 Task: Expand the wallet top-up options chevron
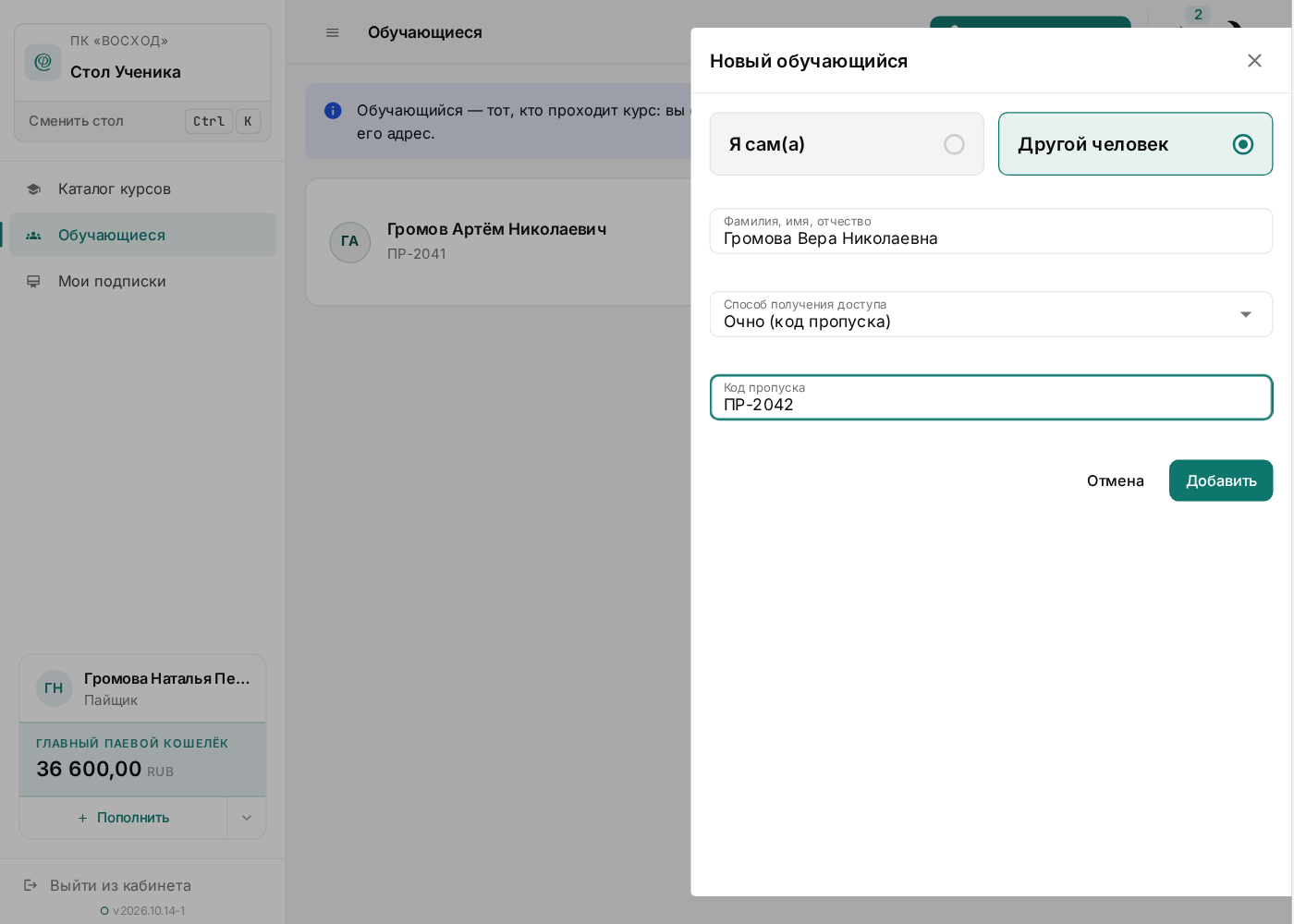click(247, 818)
